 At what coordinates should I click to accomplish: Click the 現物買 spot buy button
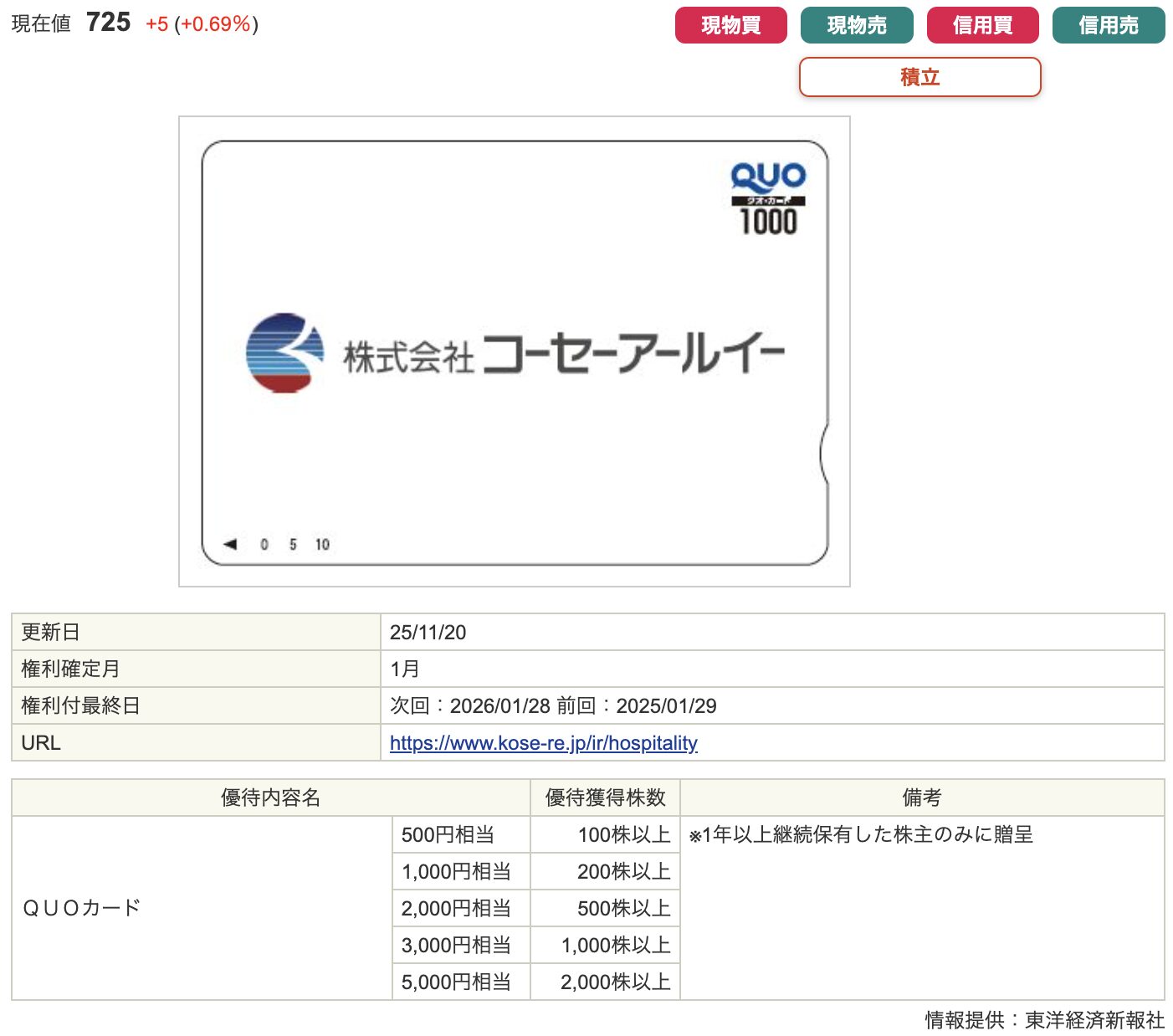pos(730,25)
